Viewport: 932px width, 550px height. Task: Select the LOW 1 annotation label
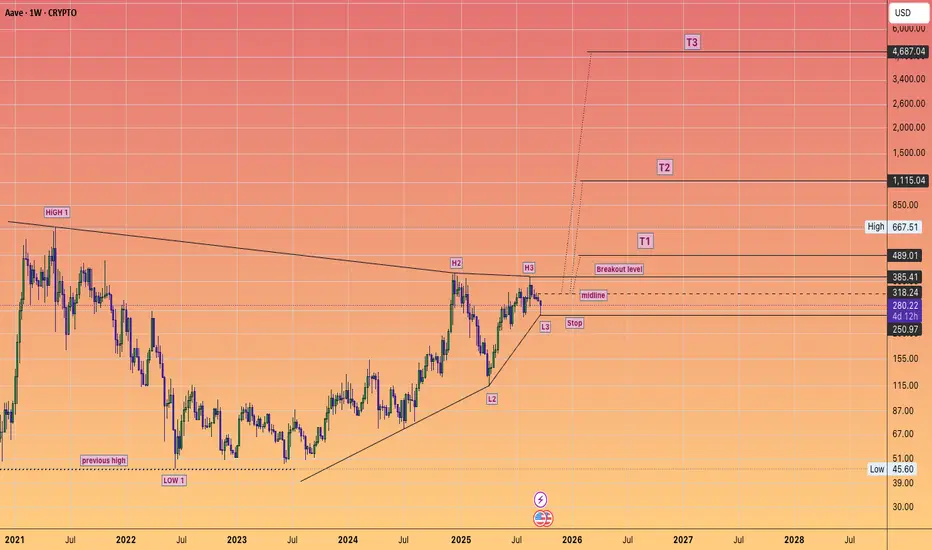point(174,480)
